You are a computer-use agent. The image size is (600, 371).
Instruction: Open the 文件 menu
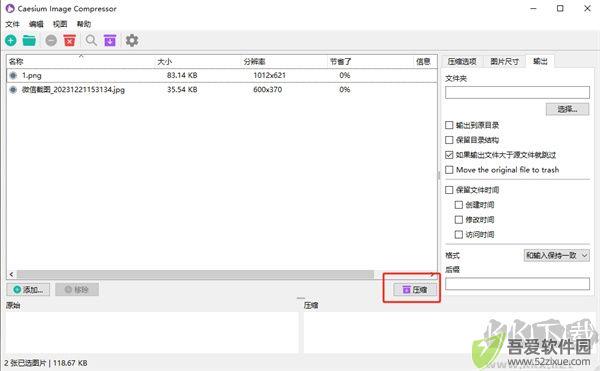coord(12,24)
